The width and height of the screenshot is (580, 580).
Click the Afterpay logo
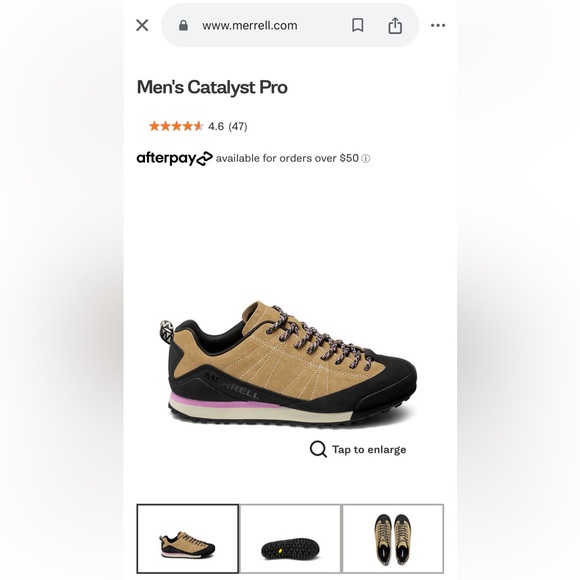point(175,158)
